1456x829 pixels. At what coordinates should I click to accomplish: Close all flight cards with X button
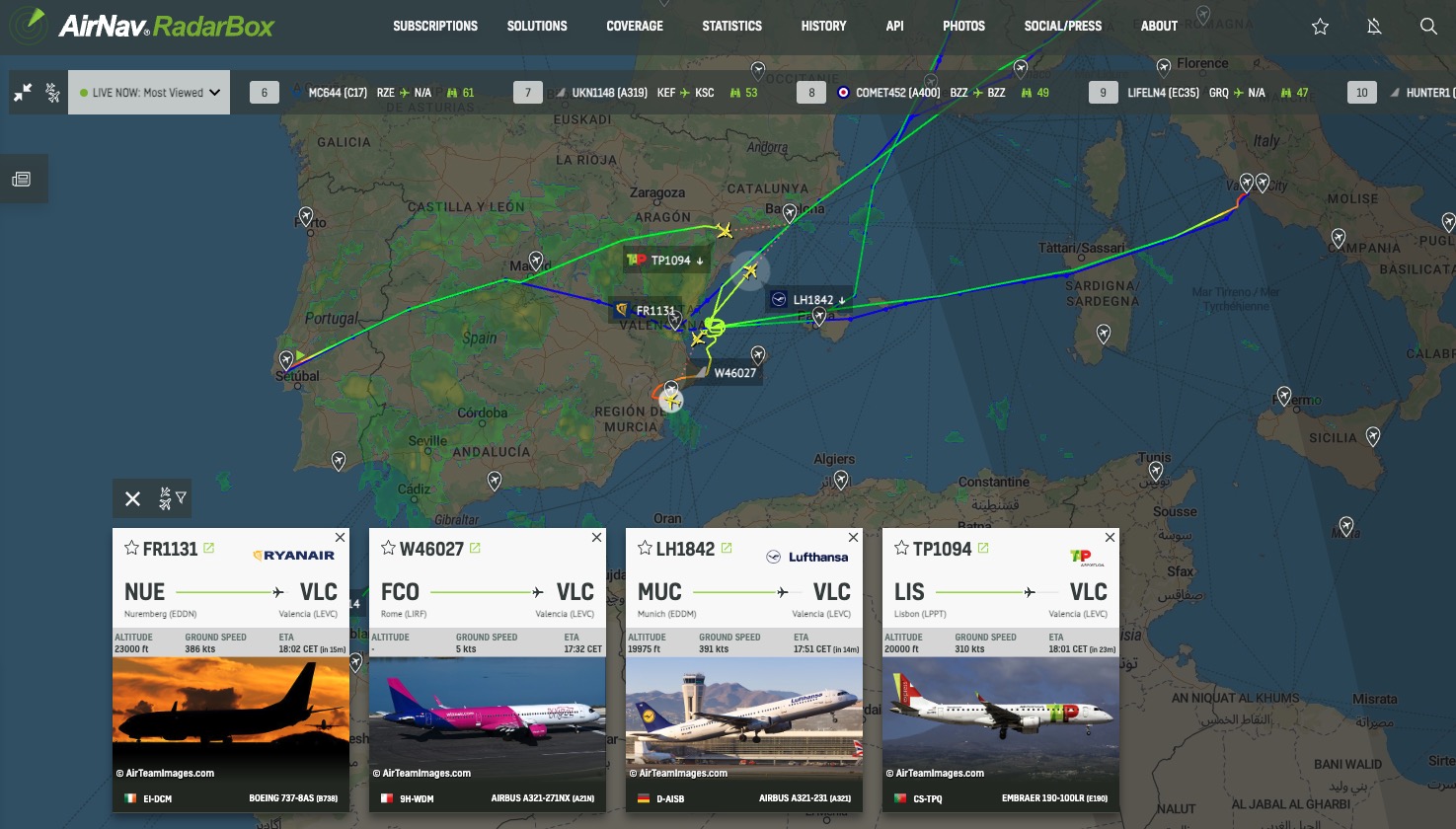[x=133, y=499]
